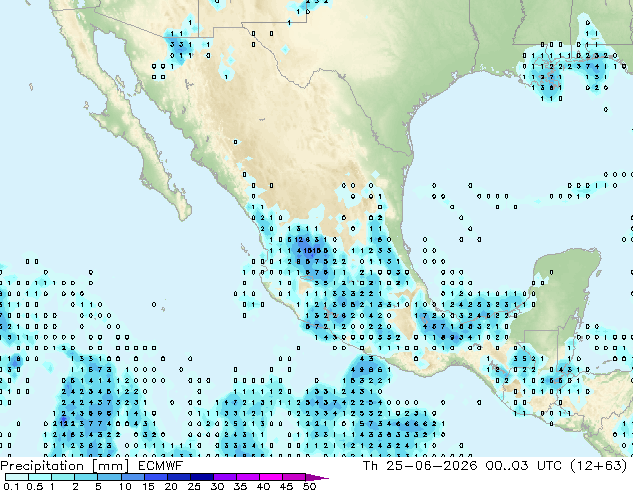Select the 40–45 mm magenta legend swatch

click(x=271, y=477)
